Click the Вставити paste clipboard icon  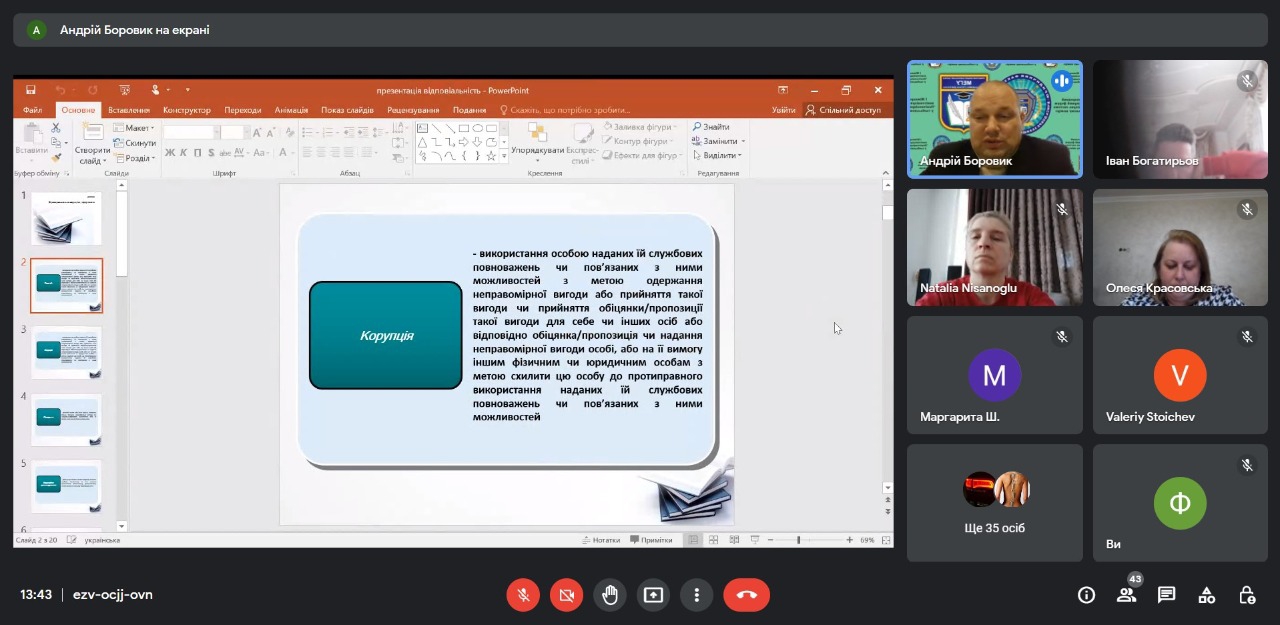pos(31,134)
